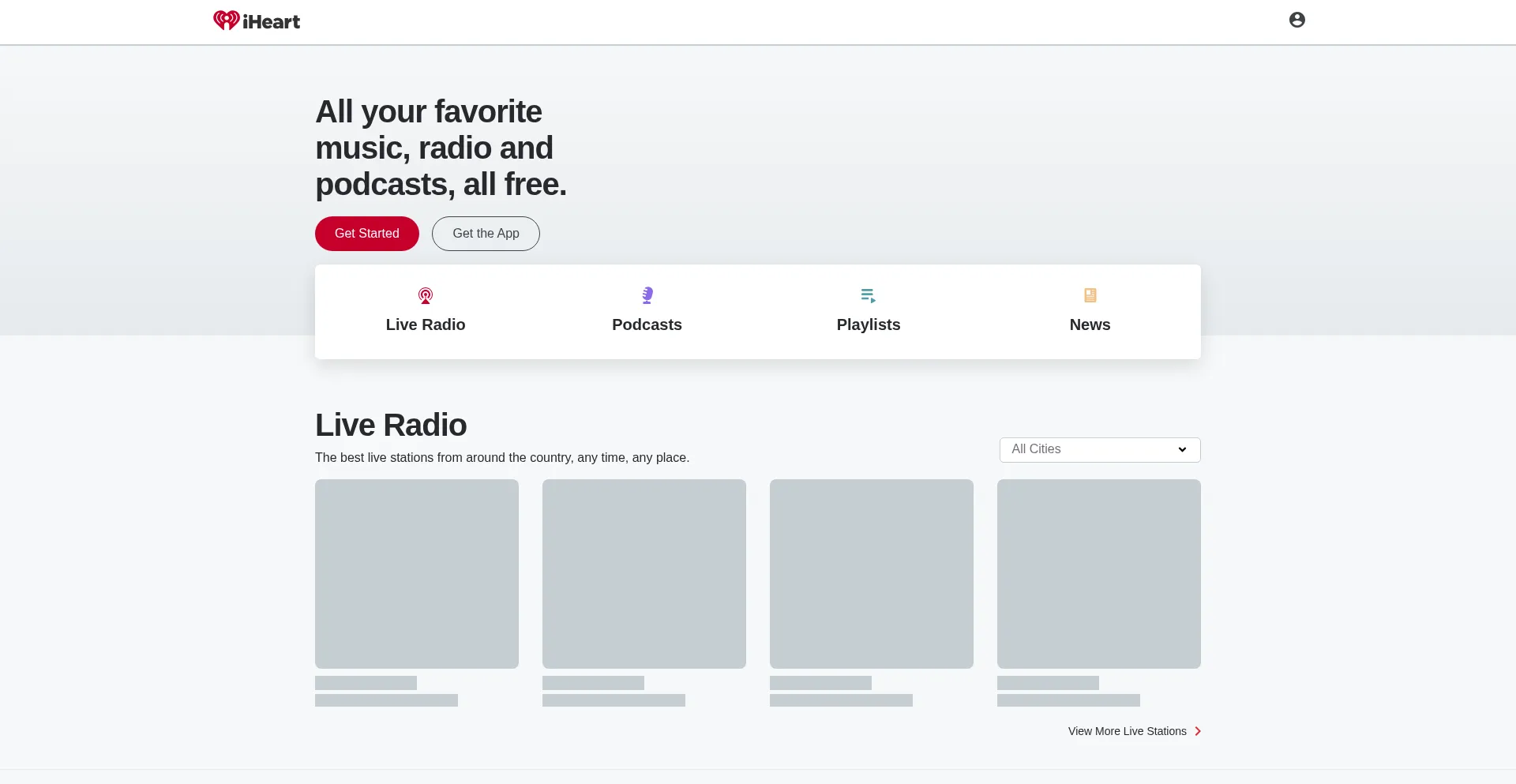Switch to the Podcasts tab label
The height and width of the screenshot is (784, 1516).
pos(647,324)
